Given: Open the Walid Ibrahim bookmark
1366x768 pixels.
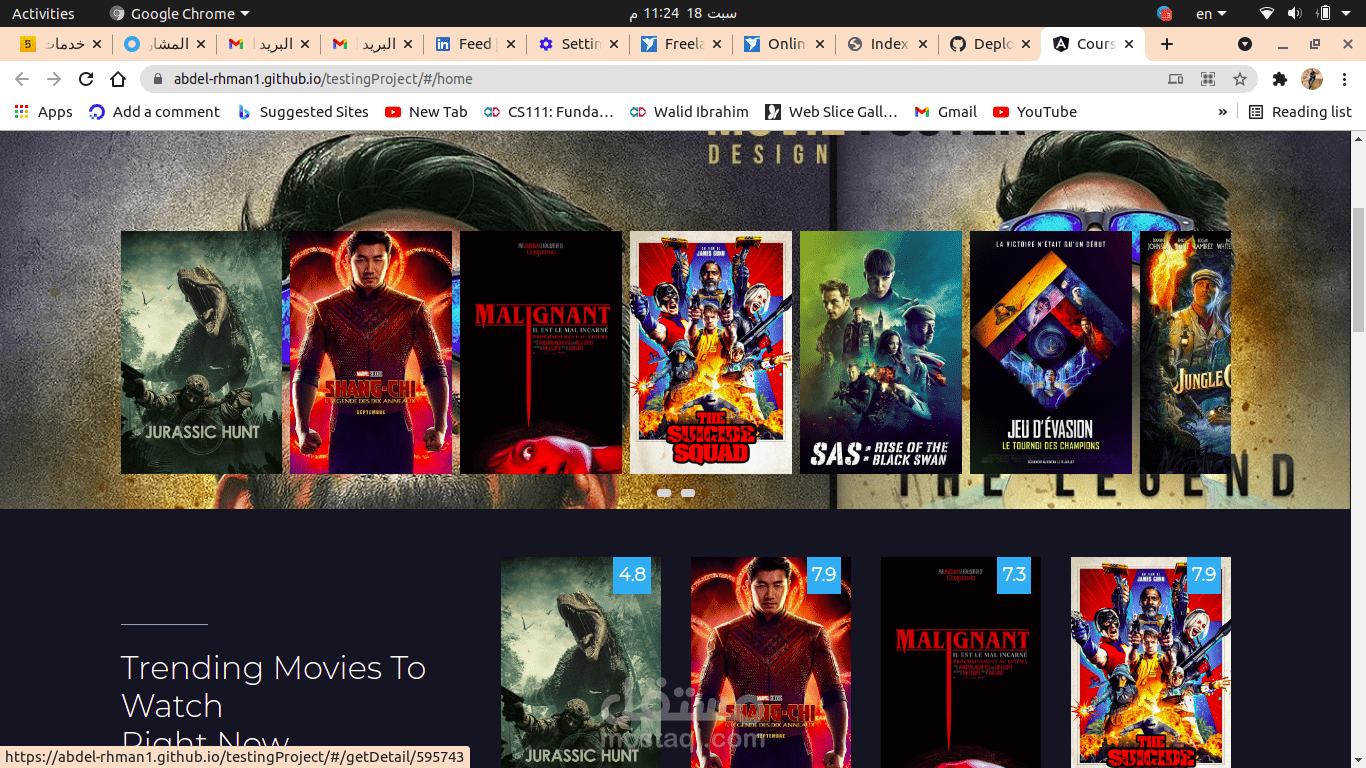Looking at the screenshot, I should click(x=689, y=112).
